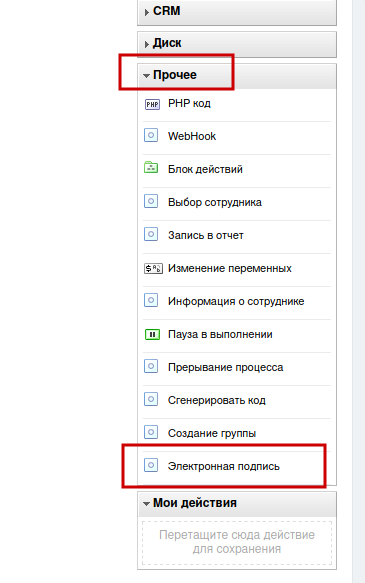Select the Информация о сотруднике item
The height and width of the screenshot is (583, 365).
click(x=236, y=301)
